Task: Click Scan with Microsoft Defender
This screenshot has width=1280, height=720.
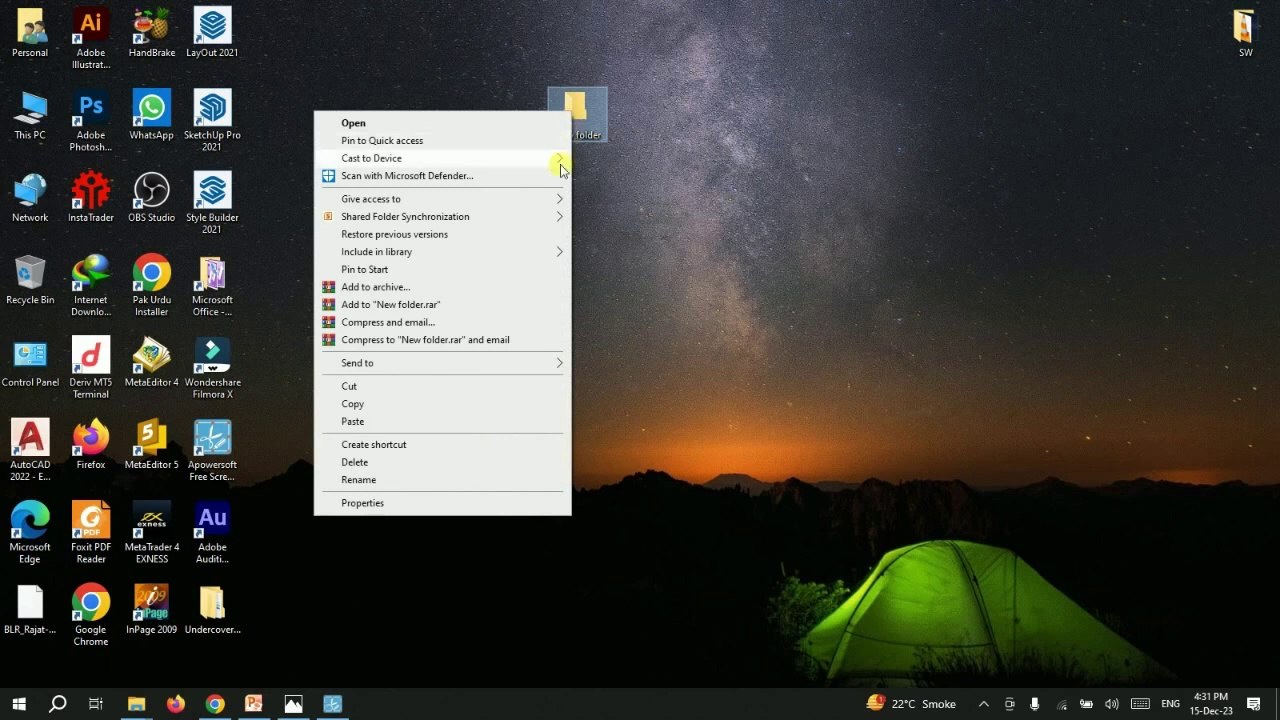Action: 406,176
